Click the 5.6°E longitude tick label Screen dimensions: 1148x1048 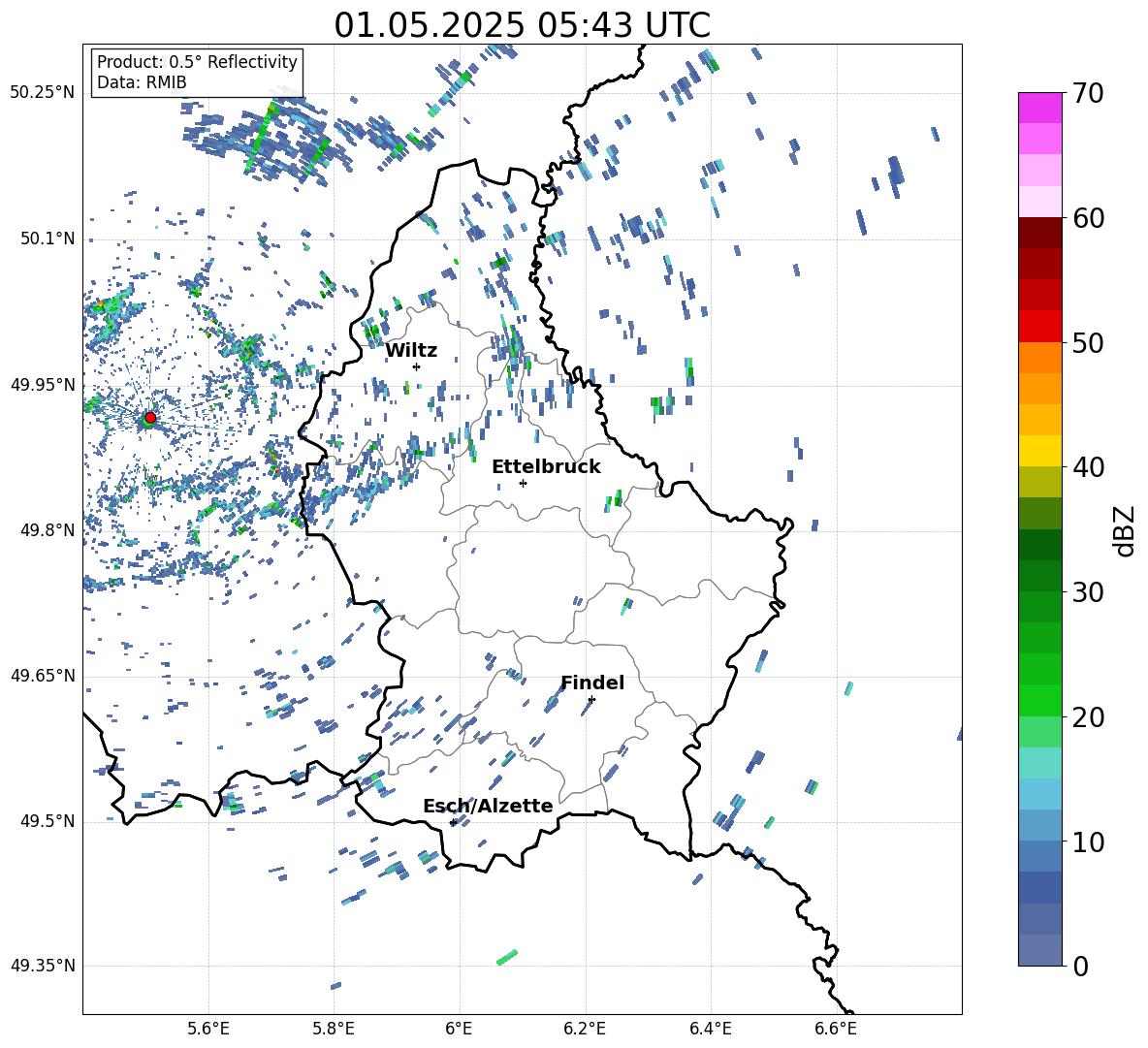[208, 1029]
